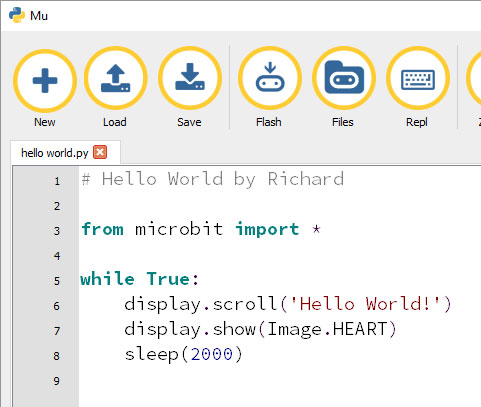Click the 'Hello World!' string literal
The image size is (481, 407).
[366, 304]
